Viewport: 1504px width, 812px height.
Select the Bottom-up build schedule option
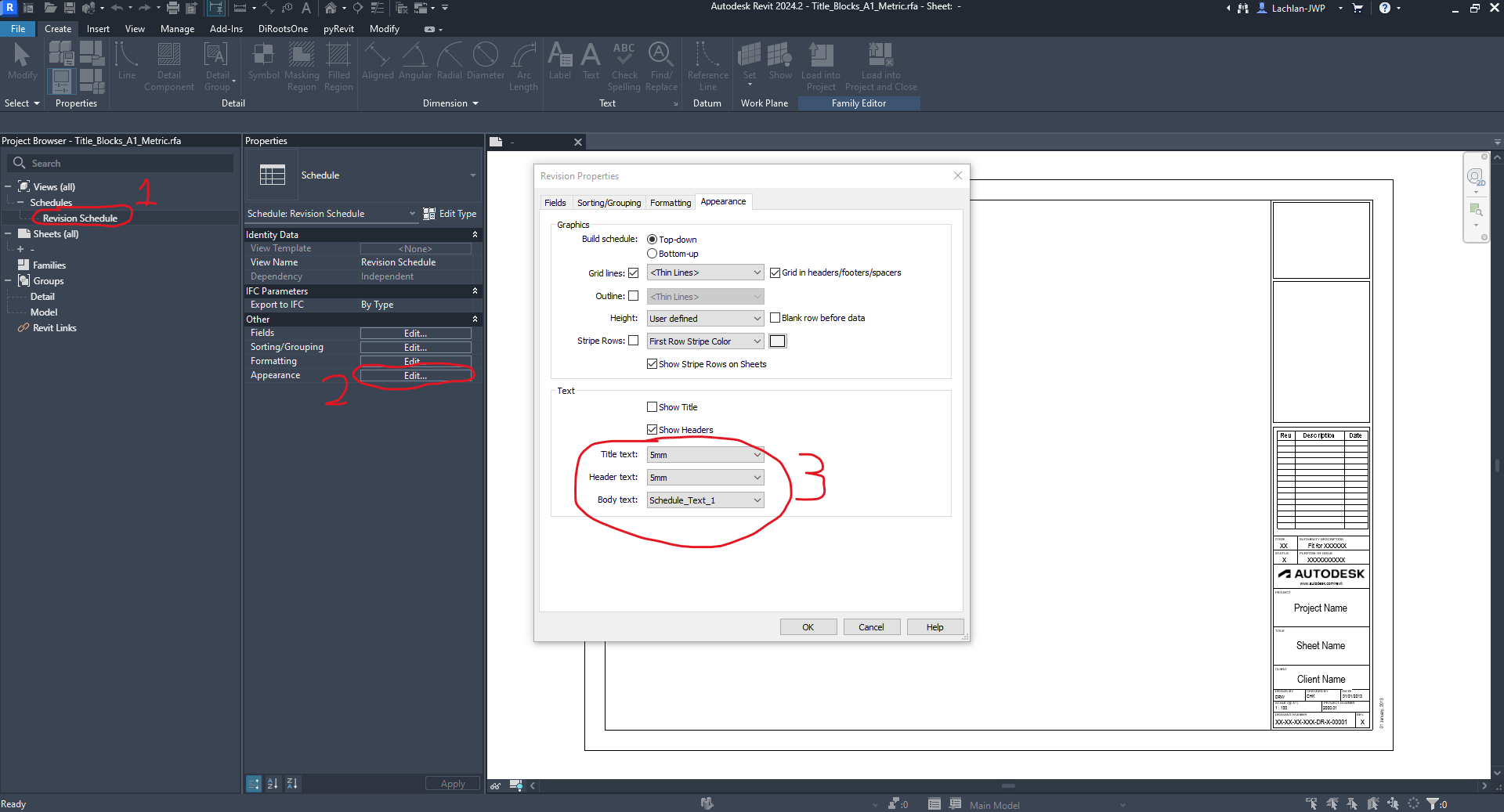652,254
